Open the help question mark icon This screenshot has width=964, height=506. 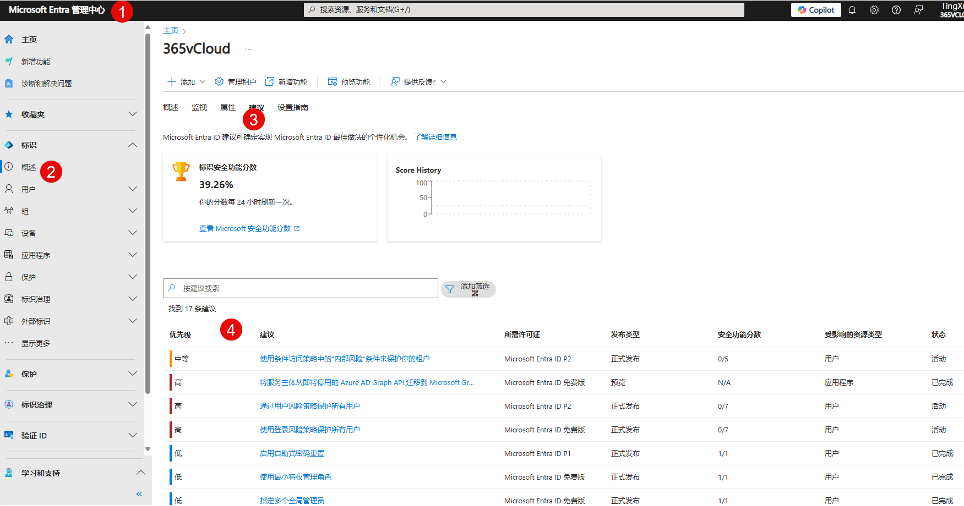896,10
